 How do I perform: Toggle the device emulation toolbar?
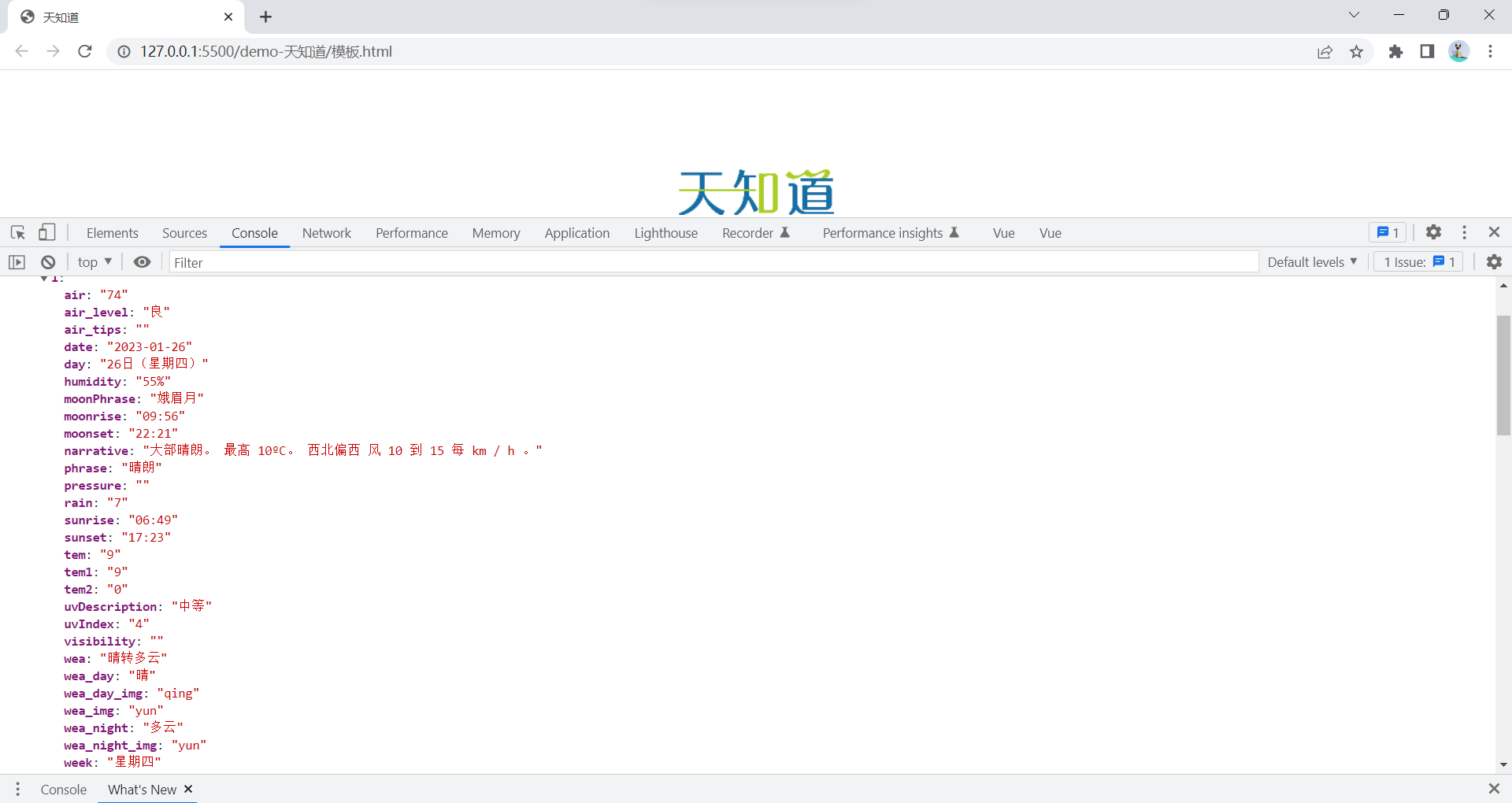(x=47, y=232)
